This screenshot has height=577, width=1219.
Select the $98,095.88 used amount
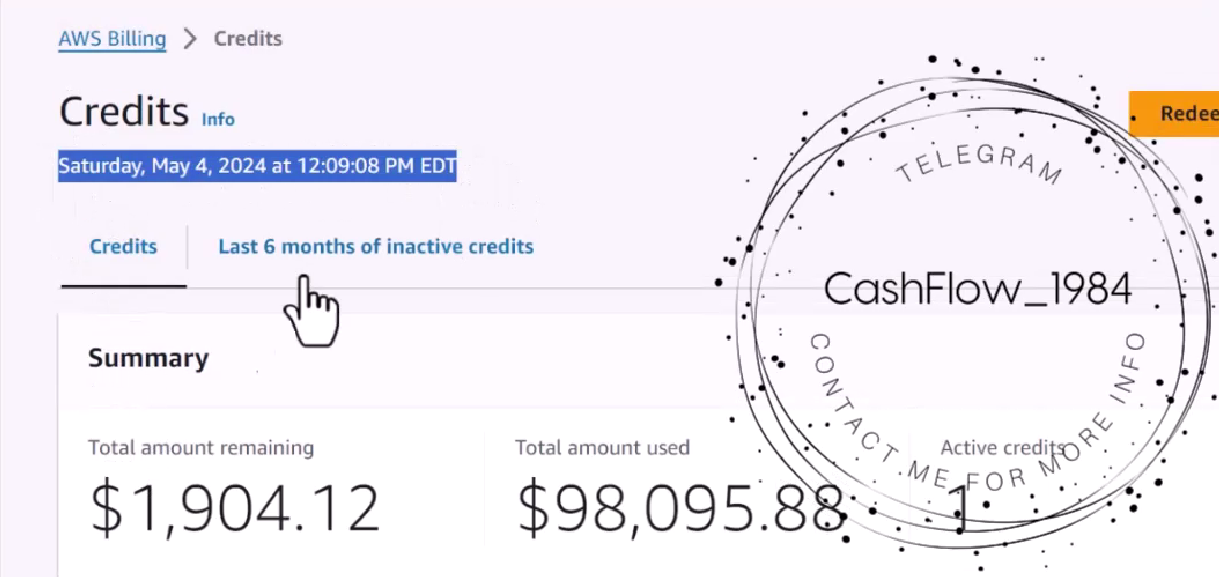(x=680, y=506)
